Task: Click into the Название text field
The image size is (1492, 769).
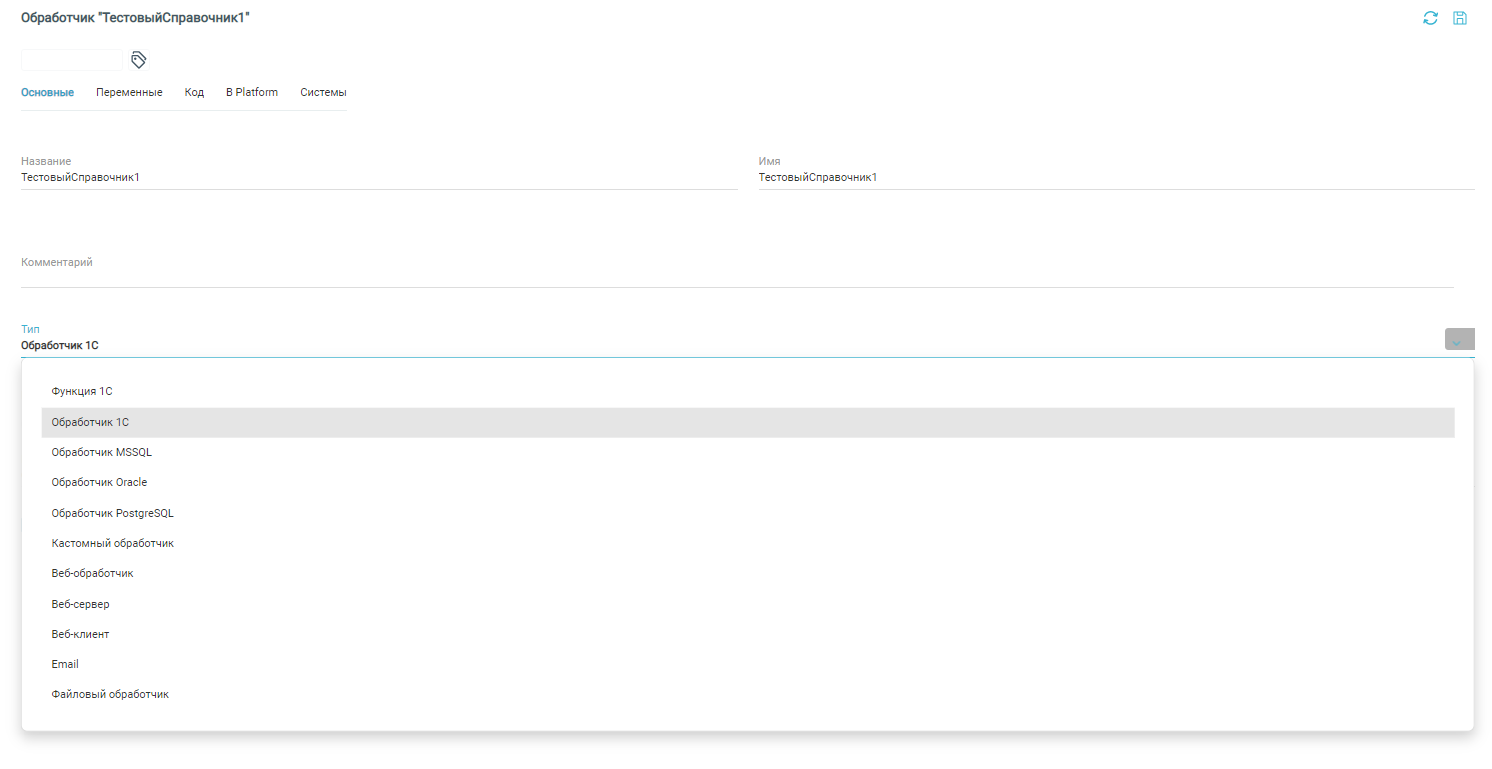Action: click(378, 178)
